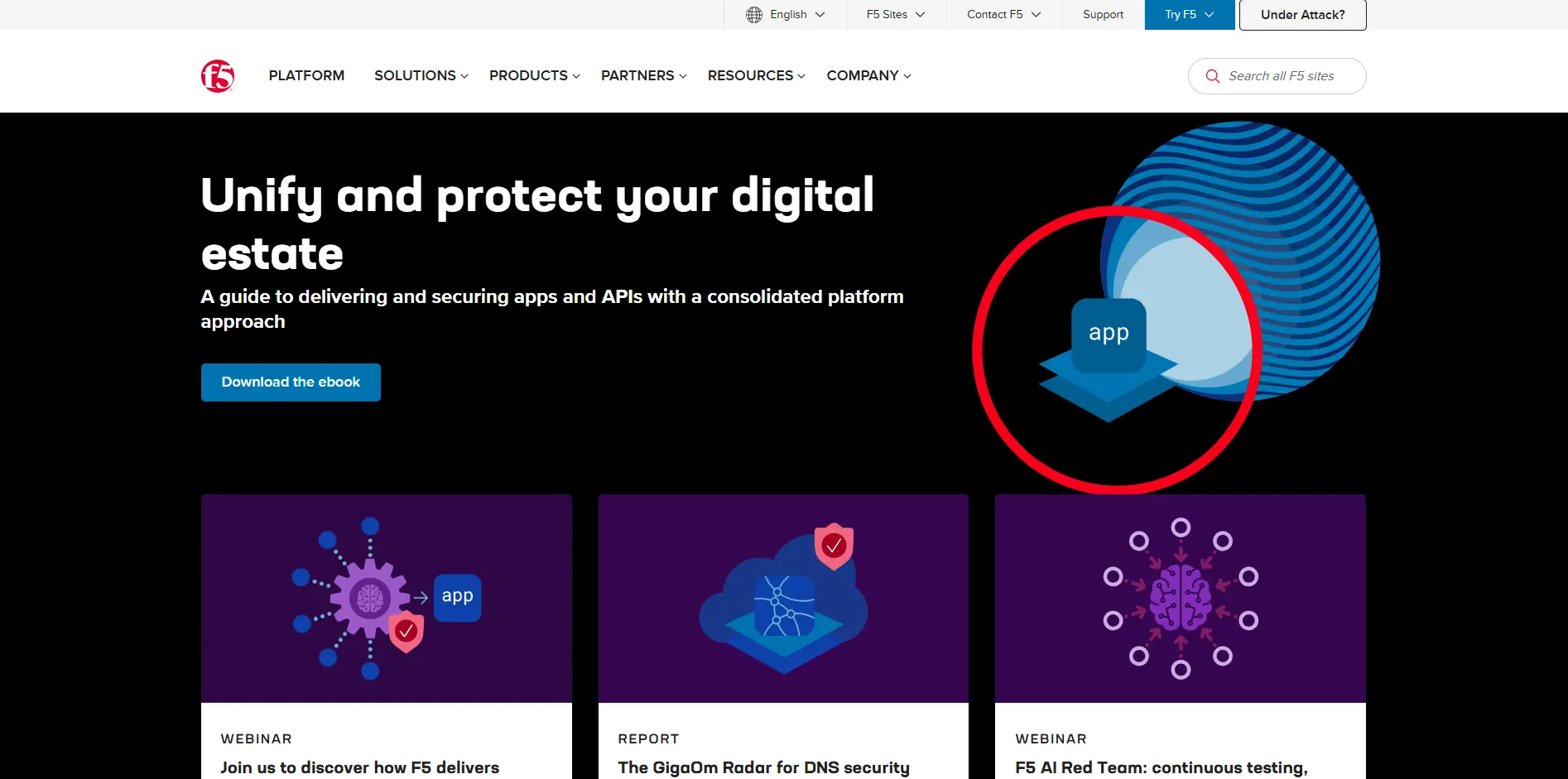Screen dimensions: 1568x779
Task: Open the Platform nav item
Action: 306,75
